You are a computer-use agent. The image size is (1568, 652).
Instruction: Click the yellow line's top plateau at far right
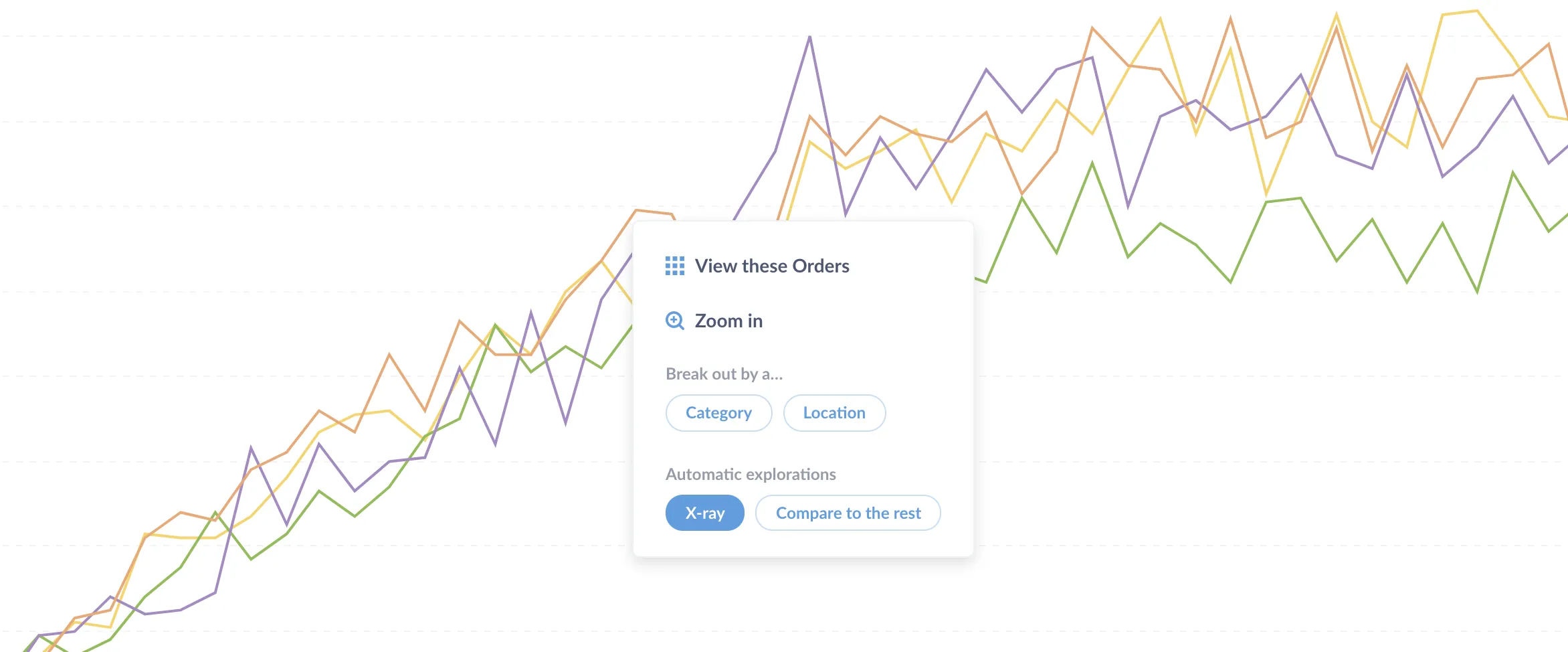tap(1460, 12)
